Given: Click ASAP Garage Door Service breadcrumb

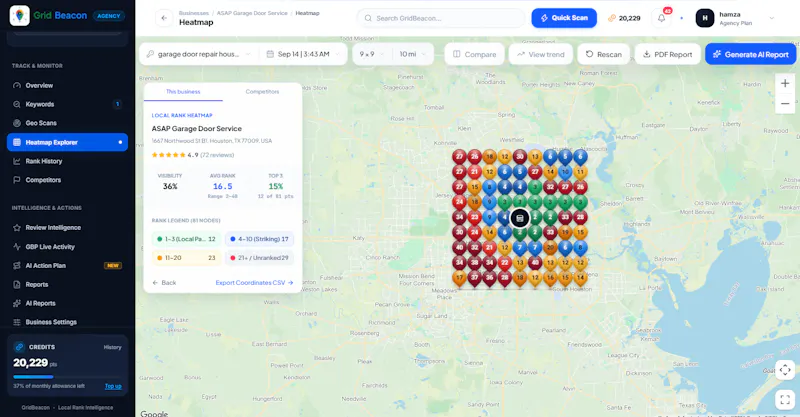Looking at the screenshot, I should pos(252,13).
